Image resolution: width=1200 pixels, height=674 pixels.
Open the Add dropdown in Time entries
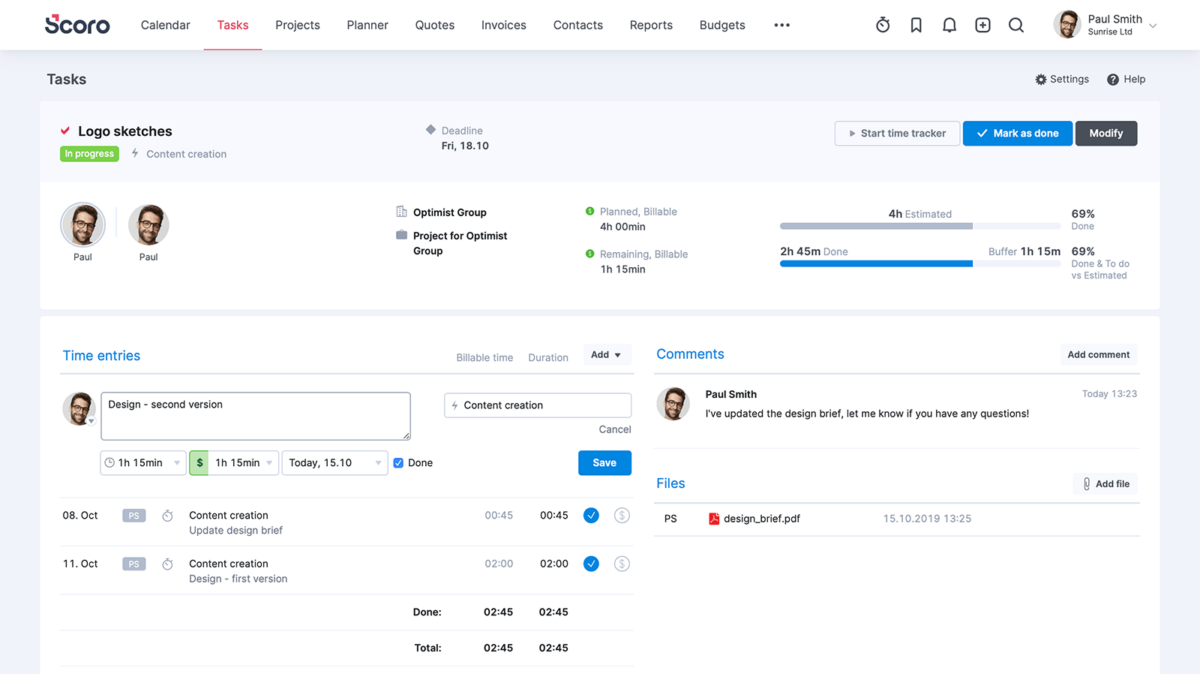pyautogui.click(x=605, y=355)
